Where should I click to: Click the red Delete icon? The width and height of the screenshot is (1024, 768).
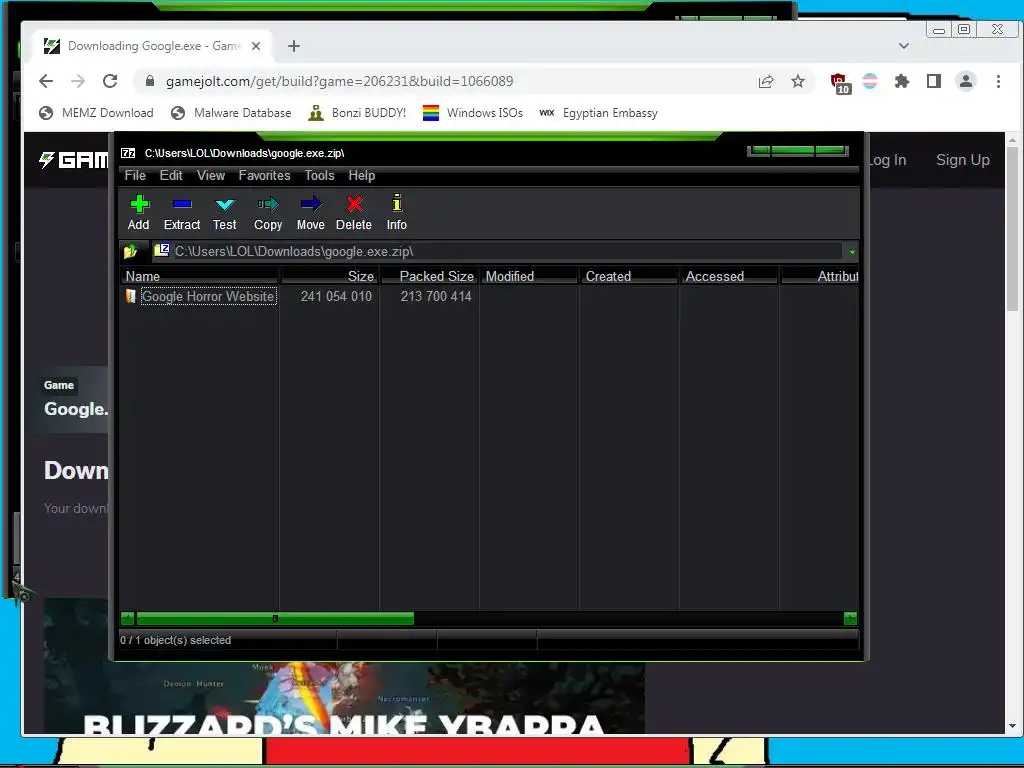354,204
